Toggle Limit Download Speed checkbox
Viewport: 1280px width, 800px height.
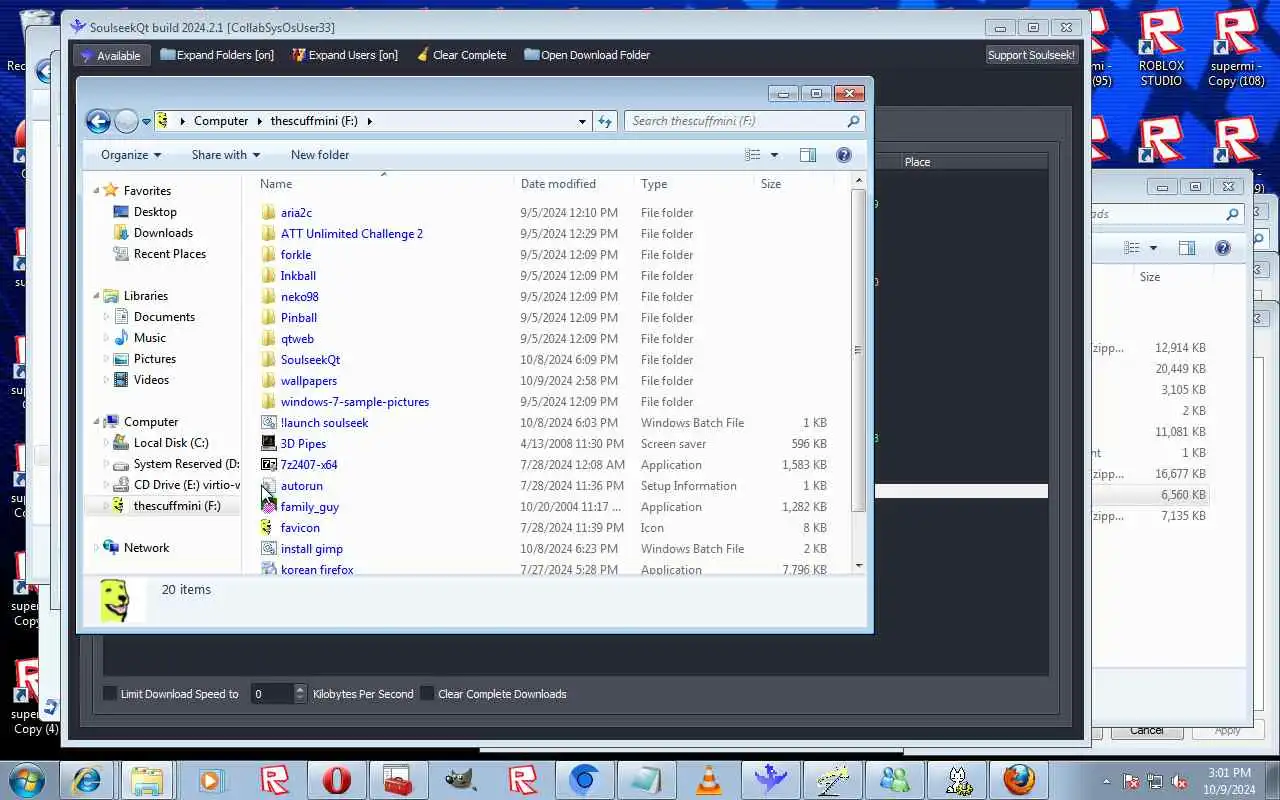[110, 694]
